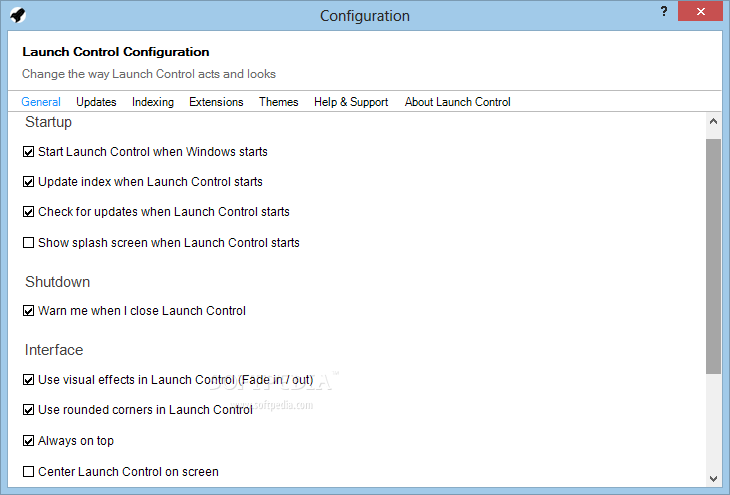Enable Center Launch Control on screen
The height and width of the screenshot is (495, 730).
28,472
